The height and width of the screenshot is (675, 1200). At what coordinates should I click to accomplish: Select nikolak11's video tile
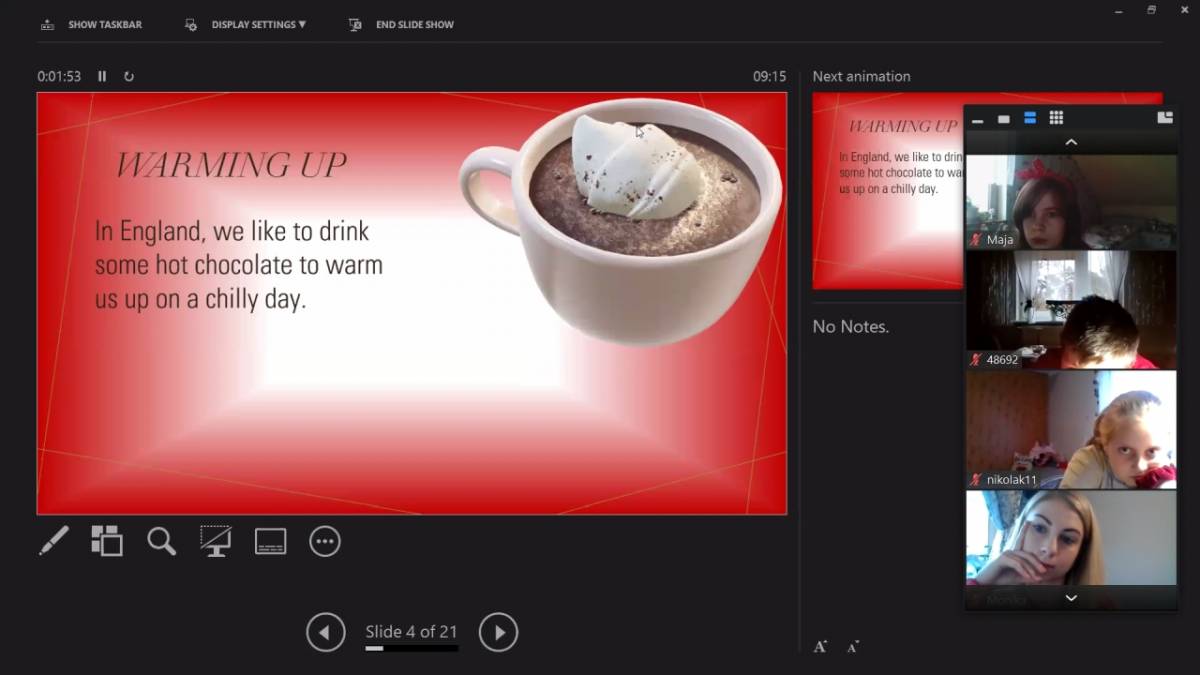coord(1071,429)
